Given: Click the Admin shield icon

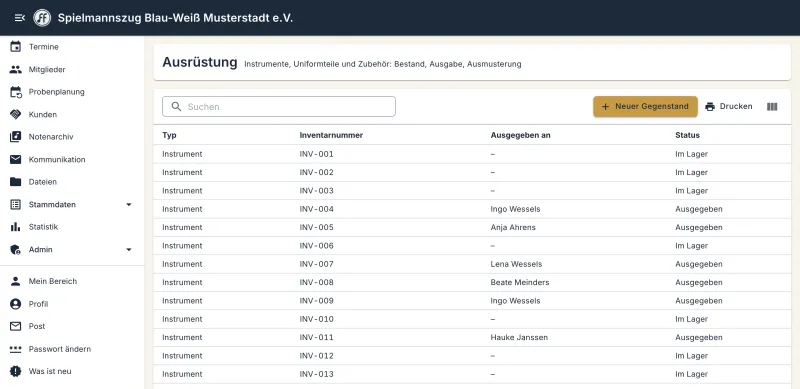Looking at the screenshot, I should [16, 250].
